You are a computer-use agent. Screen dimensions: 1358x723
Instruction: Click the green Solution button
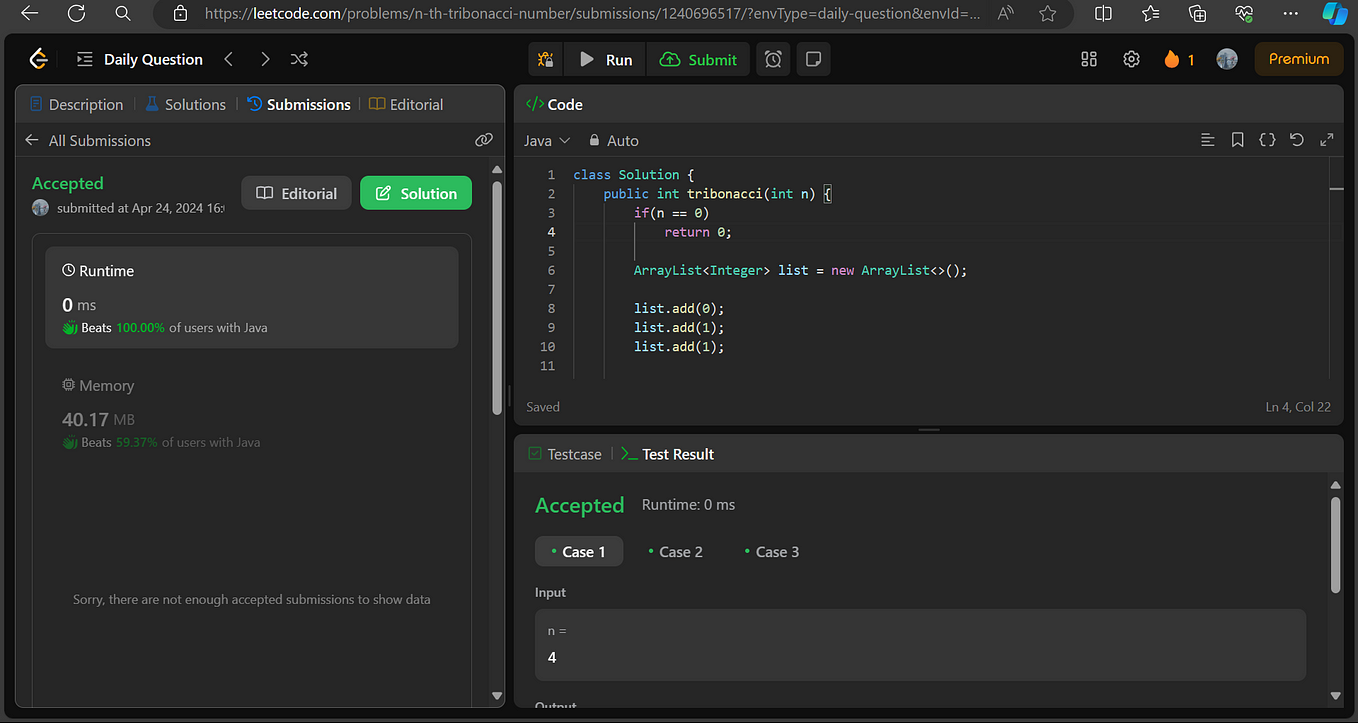click(x=416, y=193)
